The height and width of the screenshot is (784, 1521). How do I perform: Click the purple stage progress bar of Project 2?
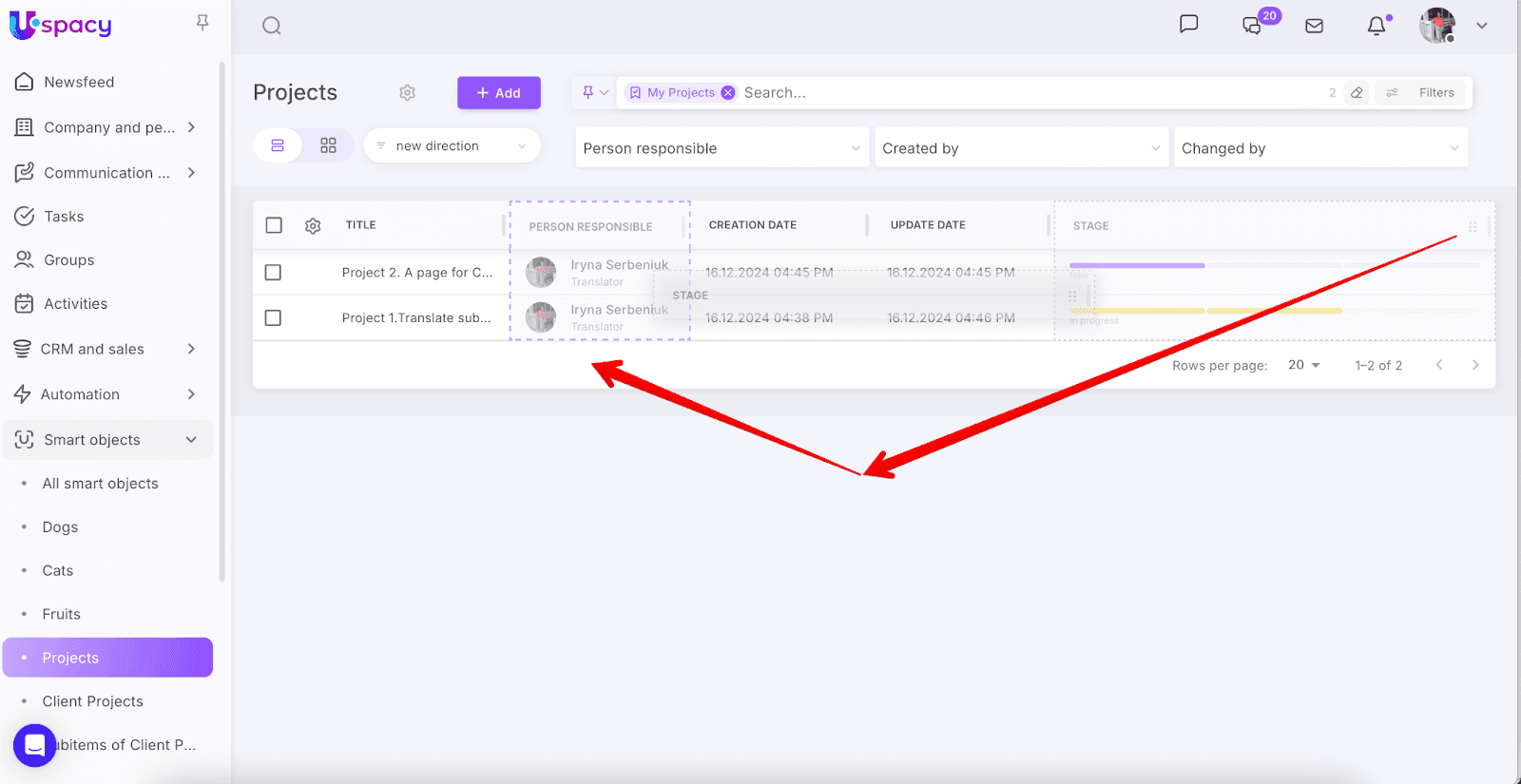(1137, 265)
